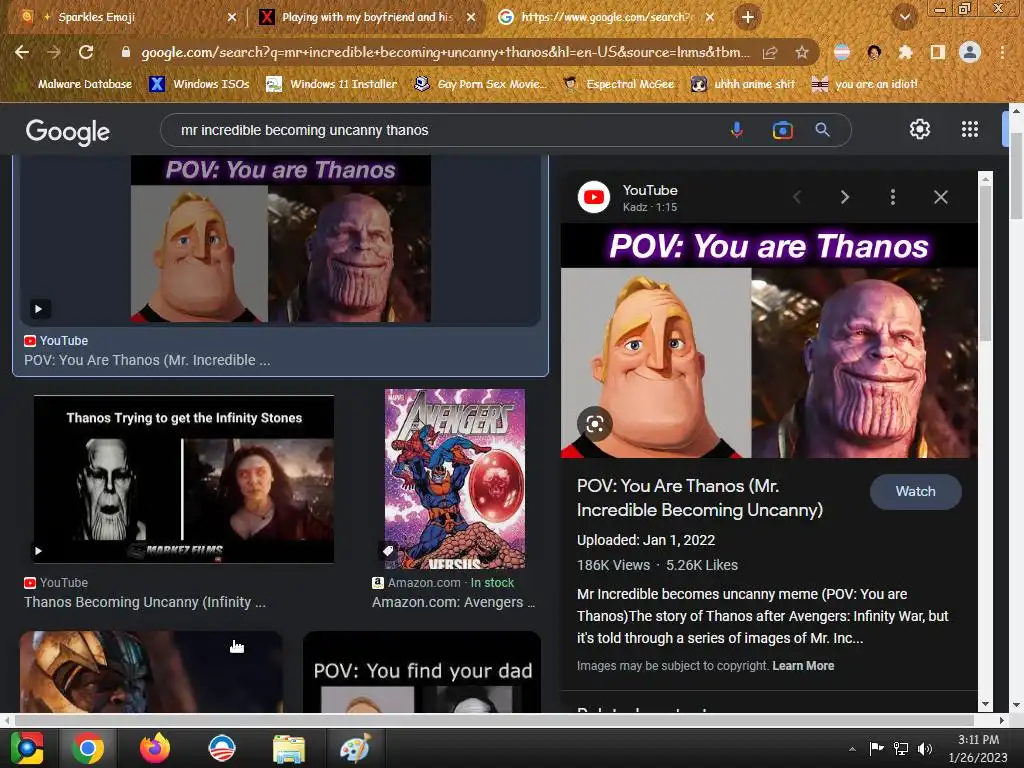Open Paint palette icon in taskbar
This screenshot has height=768, width=1024.
coord(355,748)
